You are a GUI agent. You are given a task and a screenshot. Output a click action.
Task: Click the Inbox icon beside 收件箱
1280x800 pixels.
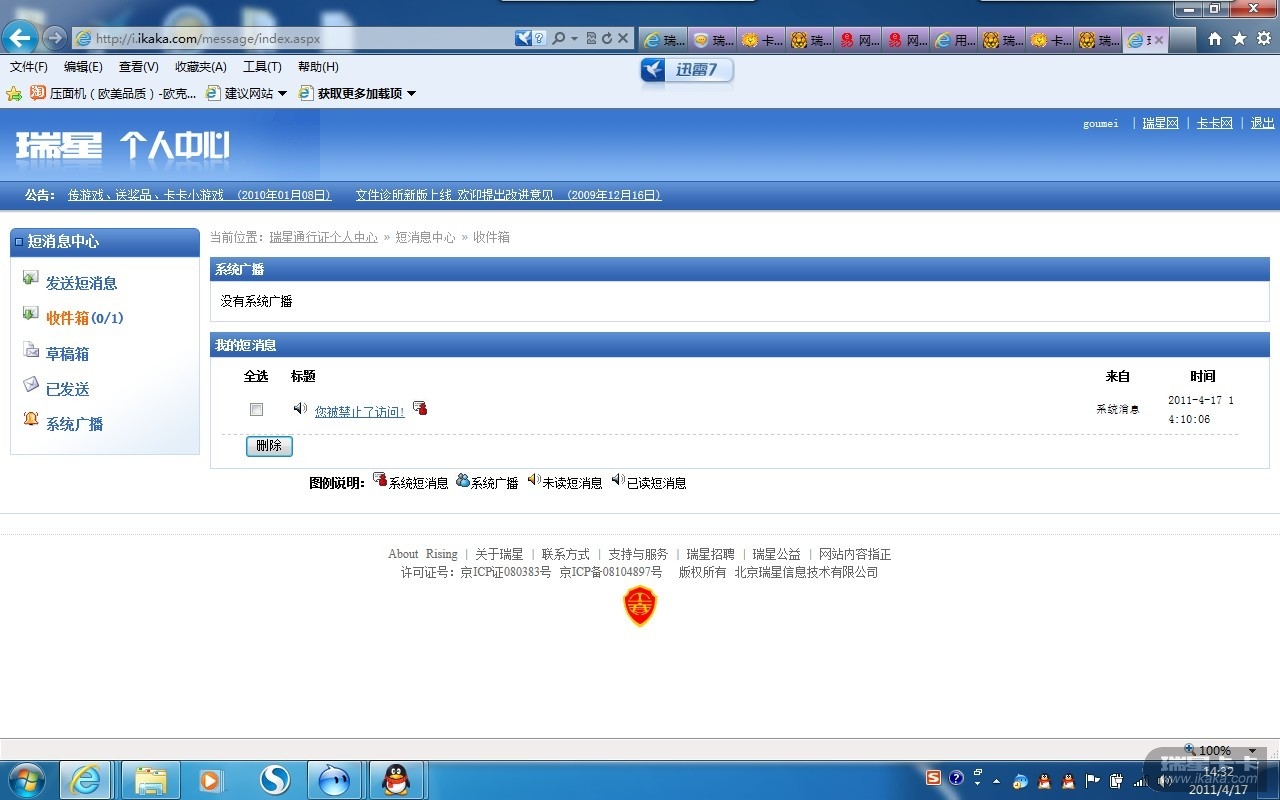point(31,313)
